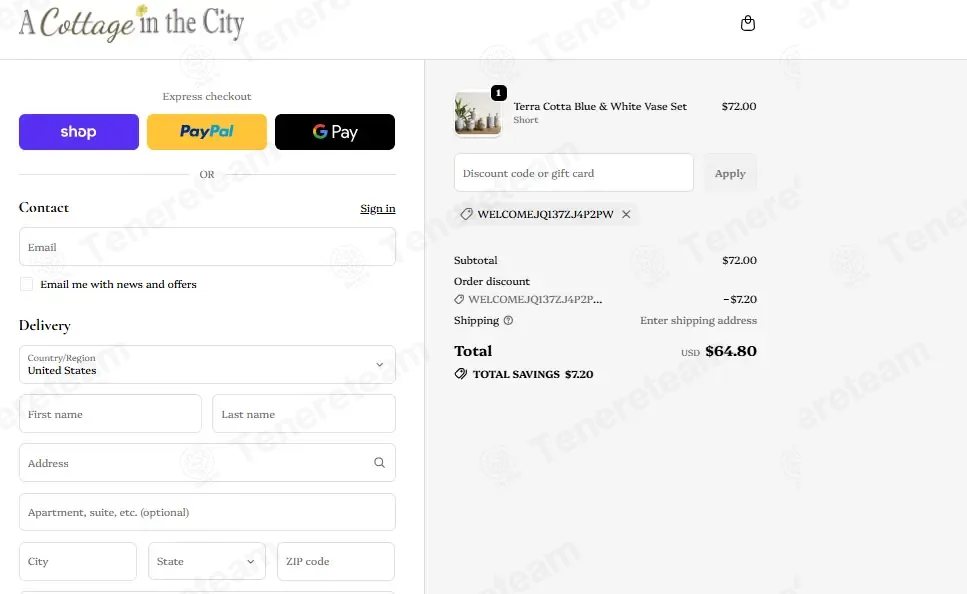Image resolution: width=967 pixels, height=594 pixels.
Task: Remove the WELCOMEJQ137ZJ4P2PW discount code
Action: point(626,214)
